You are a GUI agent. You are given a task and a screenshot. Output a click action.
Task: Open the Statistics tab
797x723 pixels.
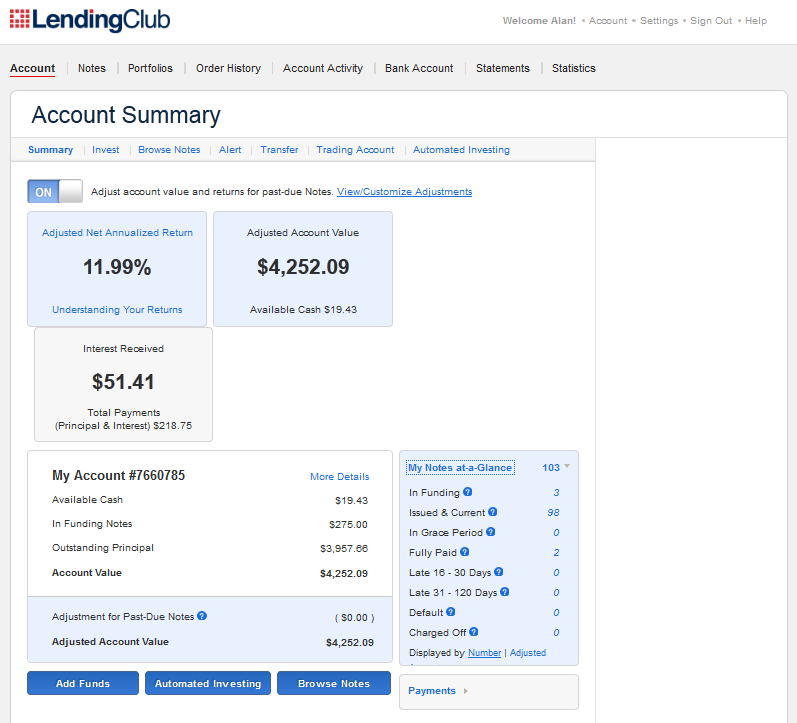point(574,68)
